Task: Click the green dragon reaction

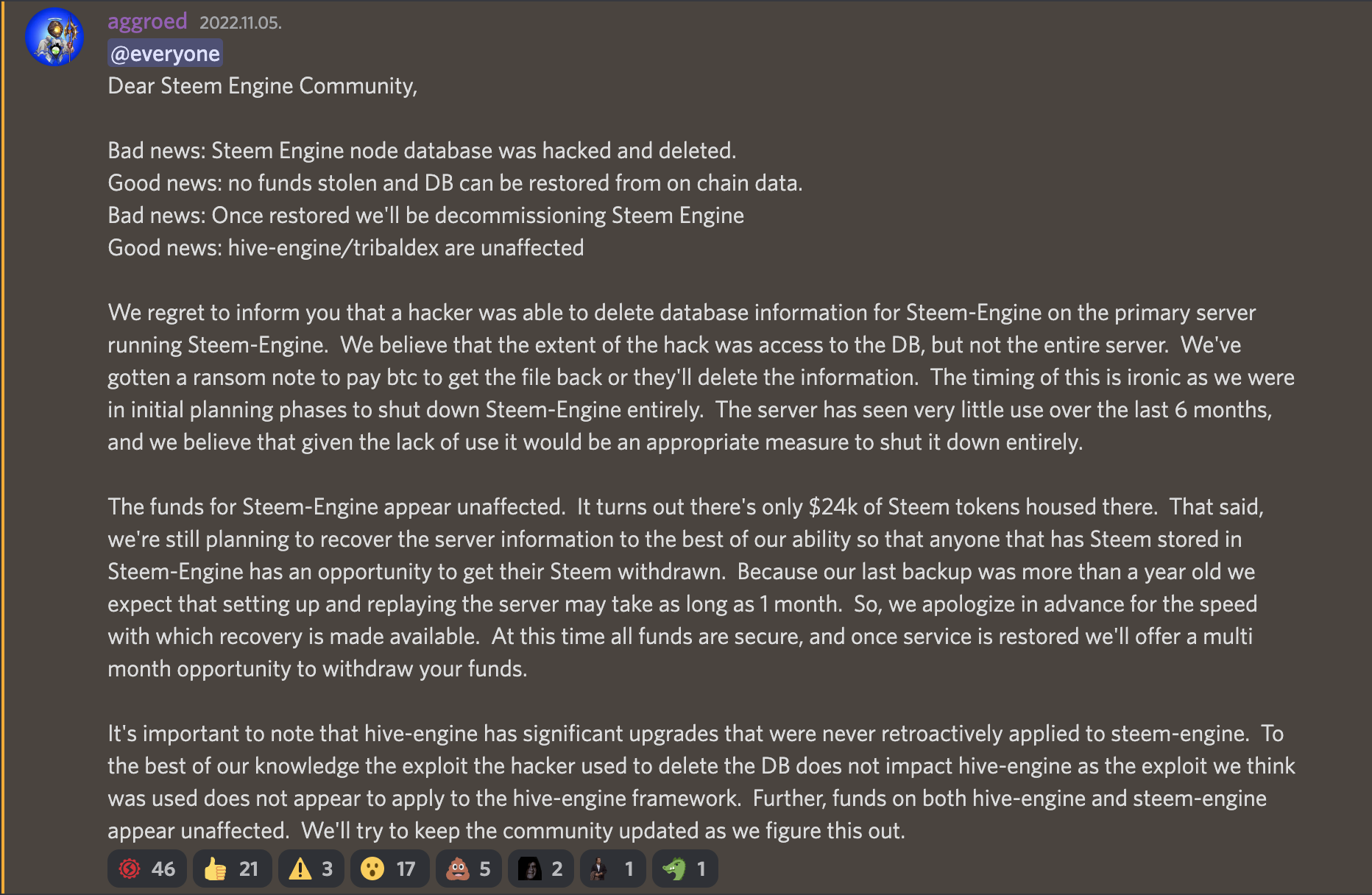Action: 685,869
